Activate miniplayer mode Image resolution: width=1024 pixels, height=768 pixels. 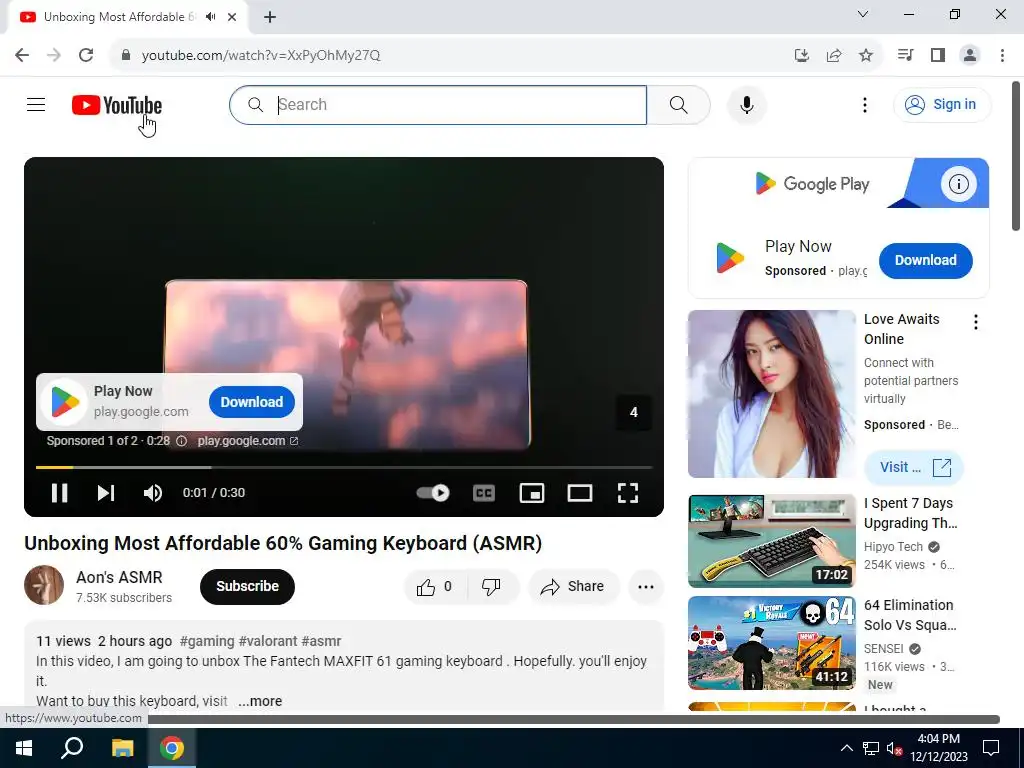pos(532,493)
